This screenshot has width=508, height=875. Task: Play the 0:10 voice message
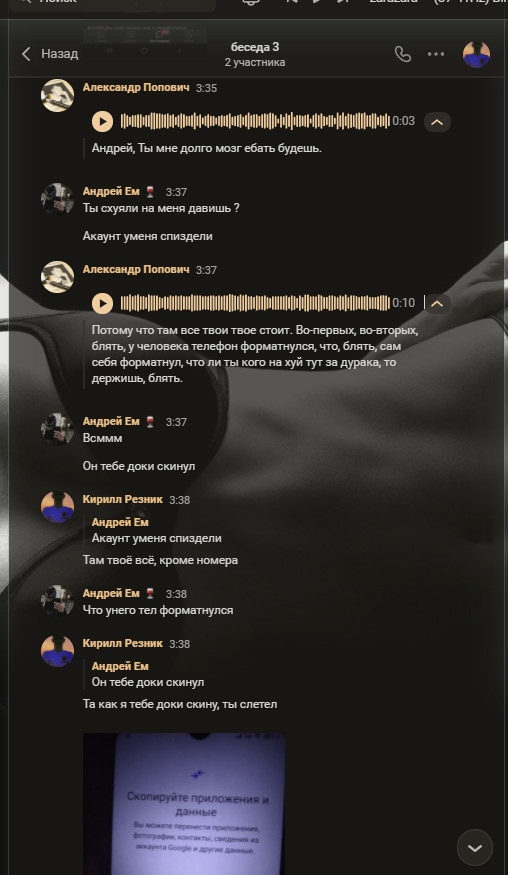[102, 303]
